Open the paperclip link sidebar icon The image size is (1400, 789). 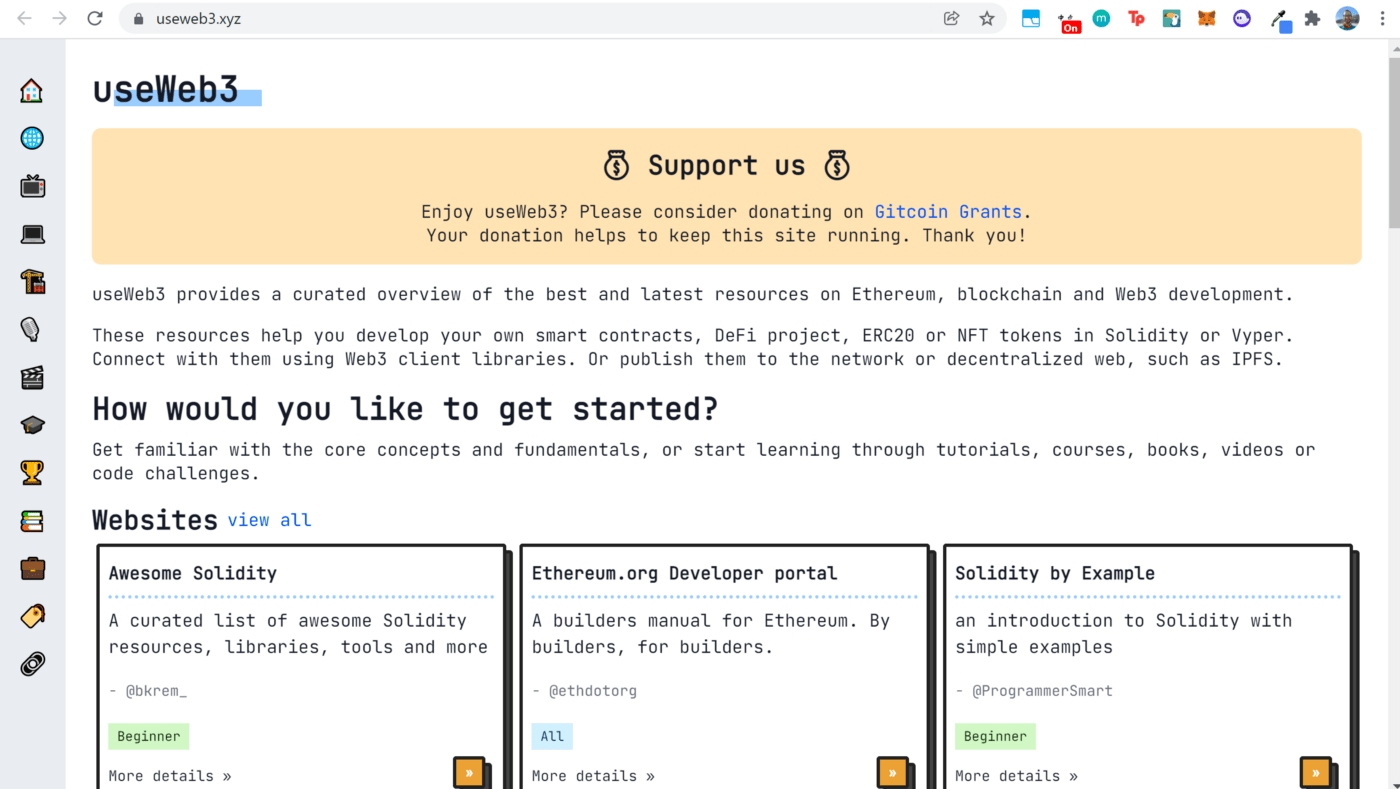point(32,664)
